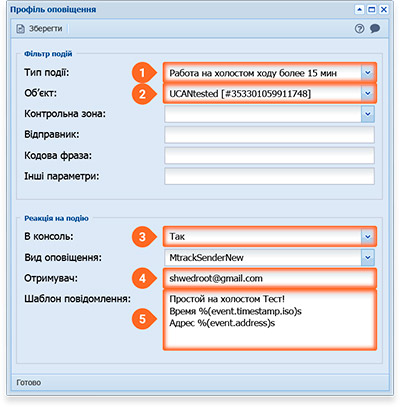Click the Профіль оповіщення window title
Viewport: 400px width, 407px height.
point(53,10)
